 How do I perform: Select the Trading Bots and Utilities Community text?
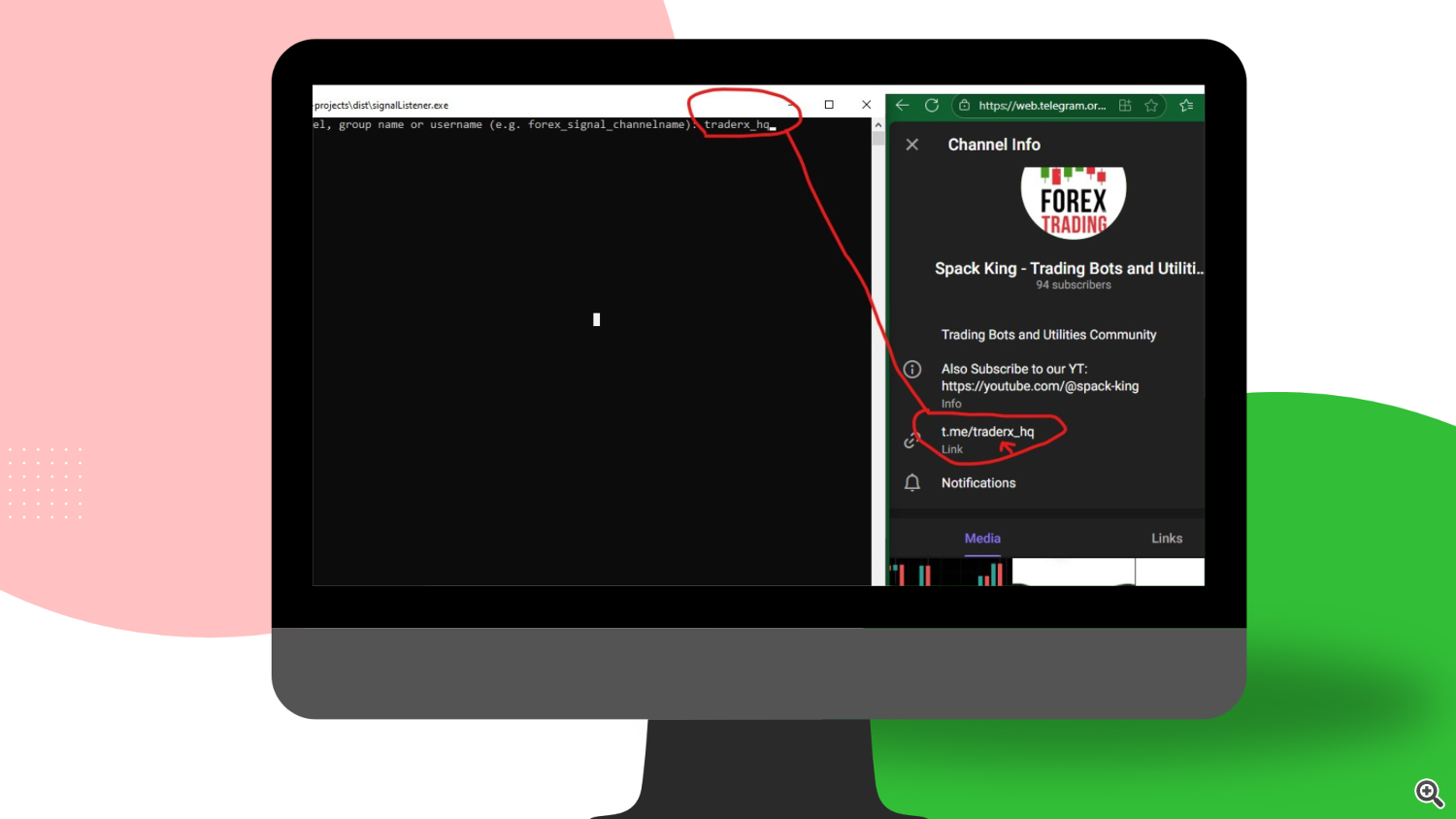[1048, 335]
